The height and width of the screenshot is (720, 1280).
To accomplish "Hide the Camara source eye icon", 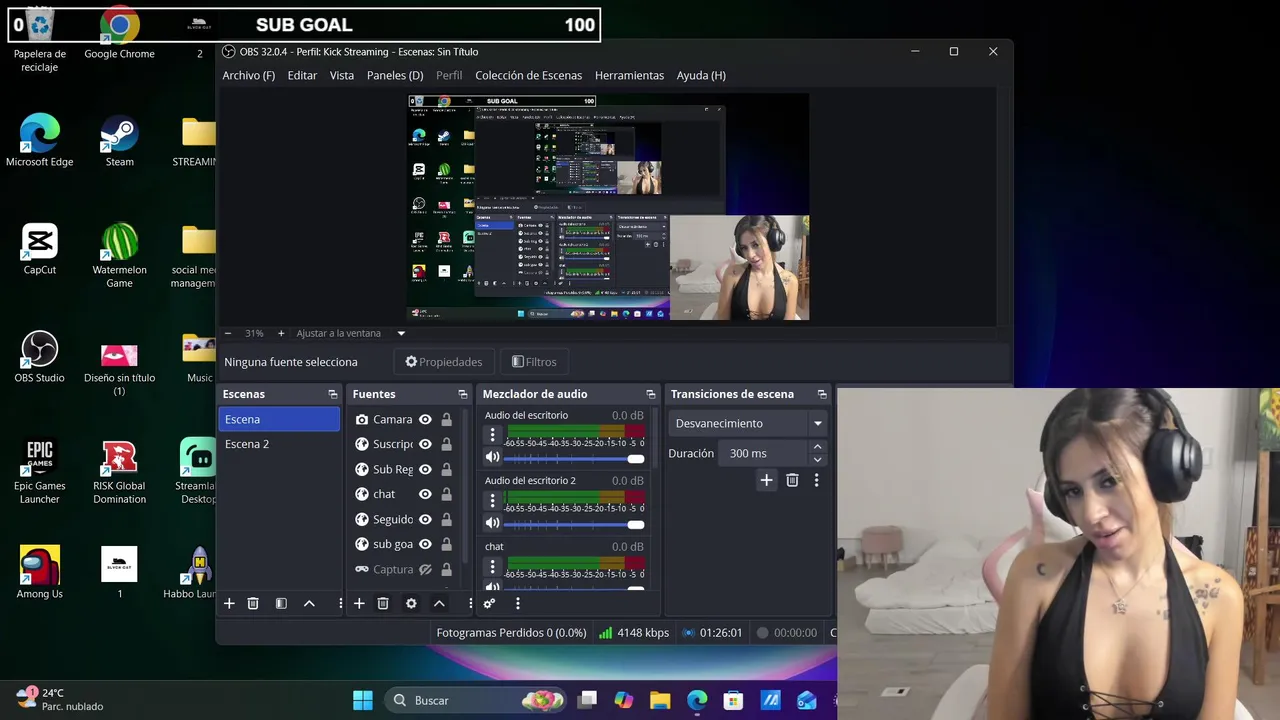I will pyautogui.click(x=425, y=420).
